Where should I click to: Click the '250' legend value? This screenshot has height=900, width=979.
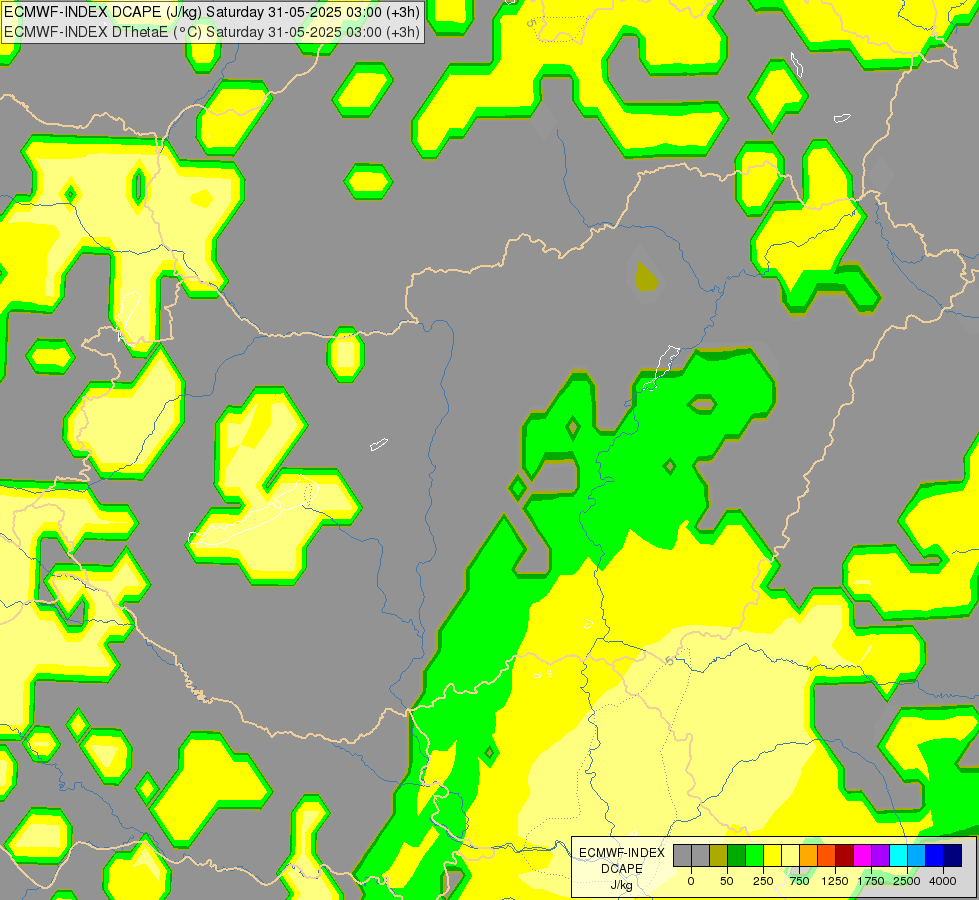pos(763,881)
